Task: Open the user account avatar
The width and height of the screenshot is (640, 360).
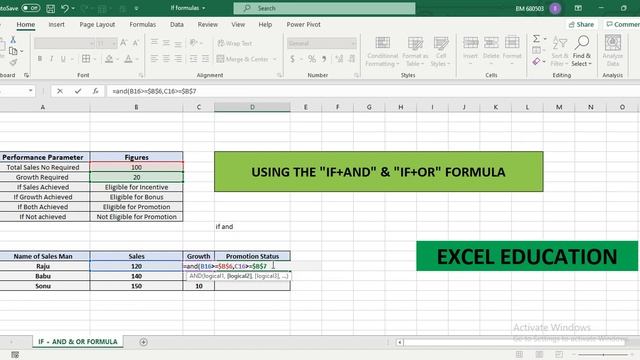Action: 555,8
